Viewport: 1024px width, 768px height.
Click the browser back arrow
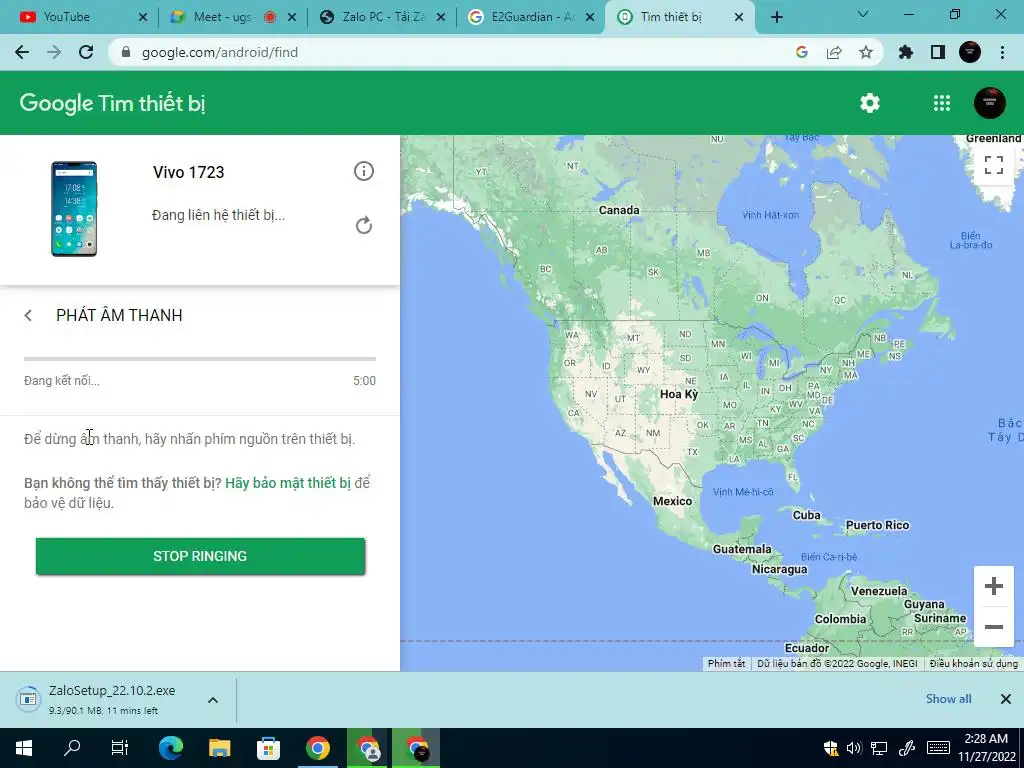pyautogui.click(x=22, y=52)
